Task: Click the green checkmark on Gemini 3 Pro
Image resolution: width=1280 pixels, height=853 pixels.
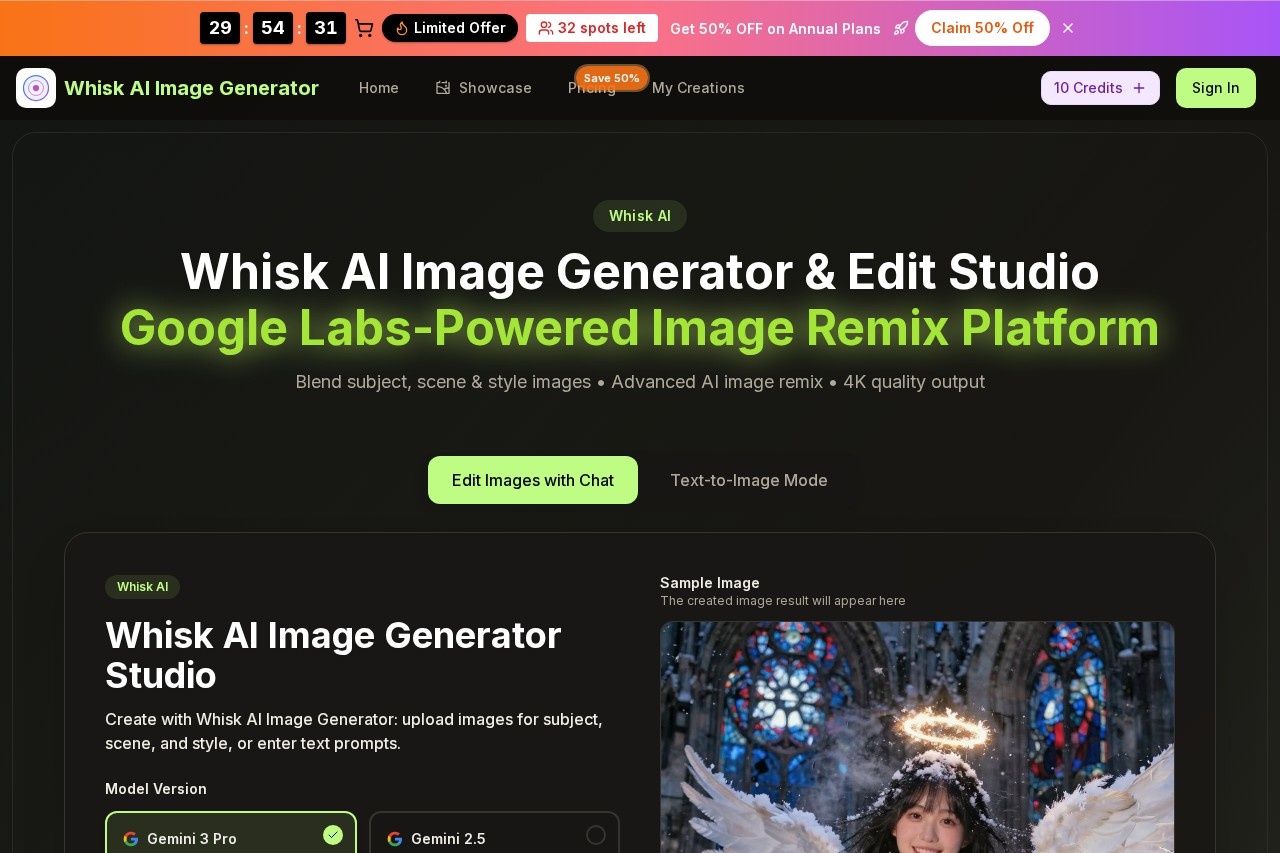Action: click(333, 835)
